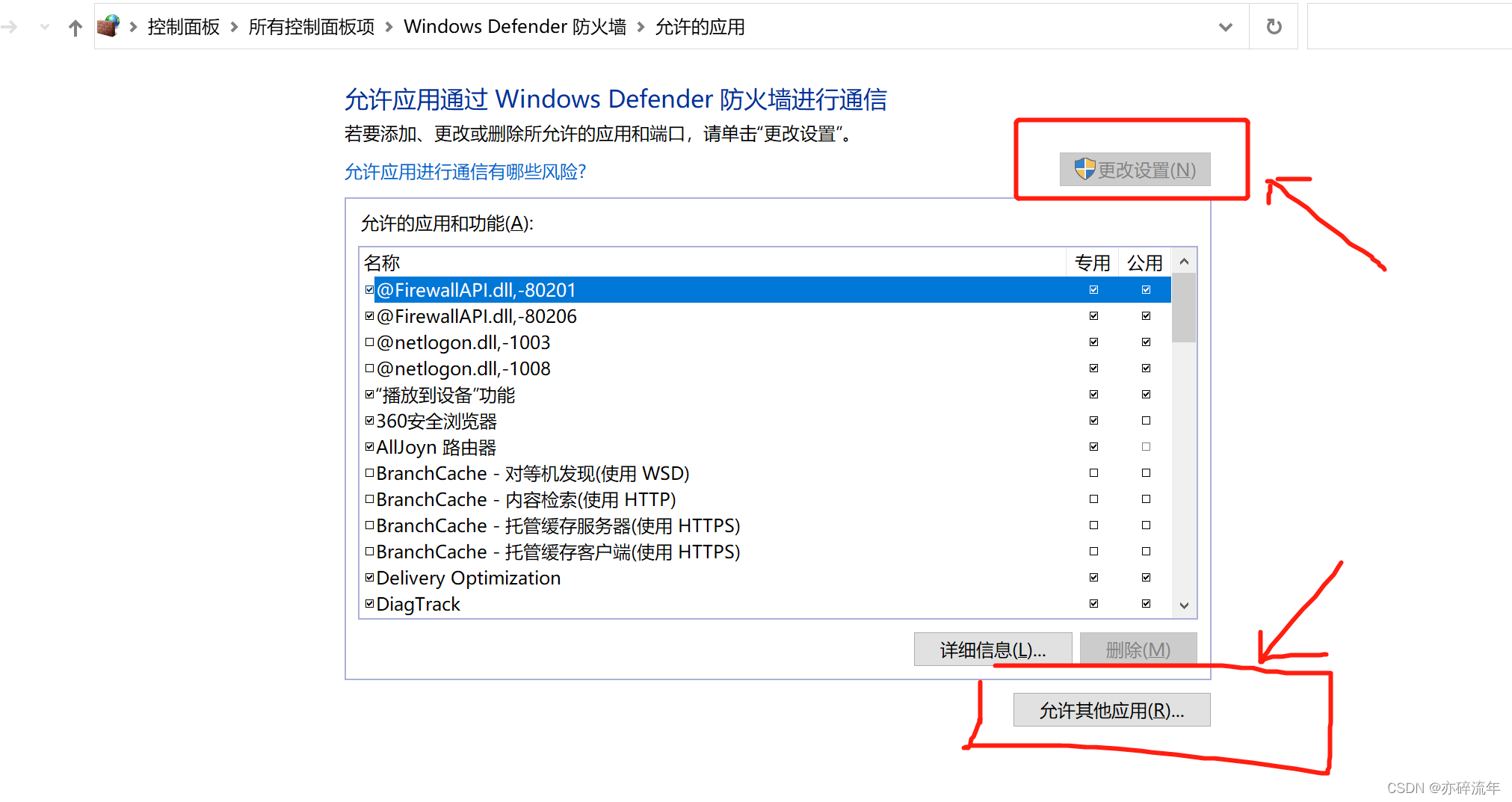This screenshot has width=1512, height=802.
Task: Select BranchCache - 托管缓存客户端(使用 HTTPS) row
Action: (765, 552)
